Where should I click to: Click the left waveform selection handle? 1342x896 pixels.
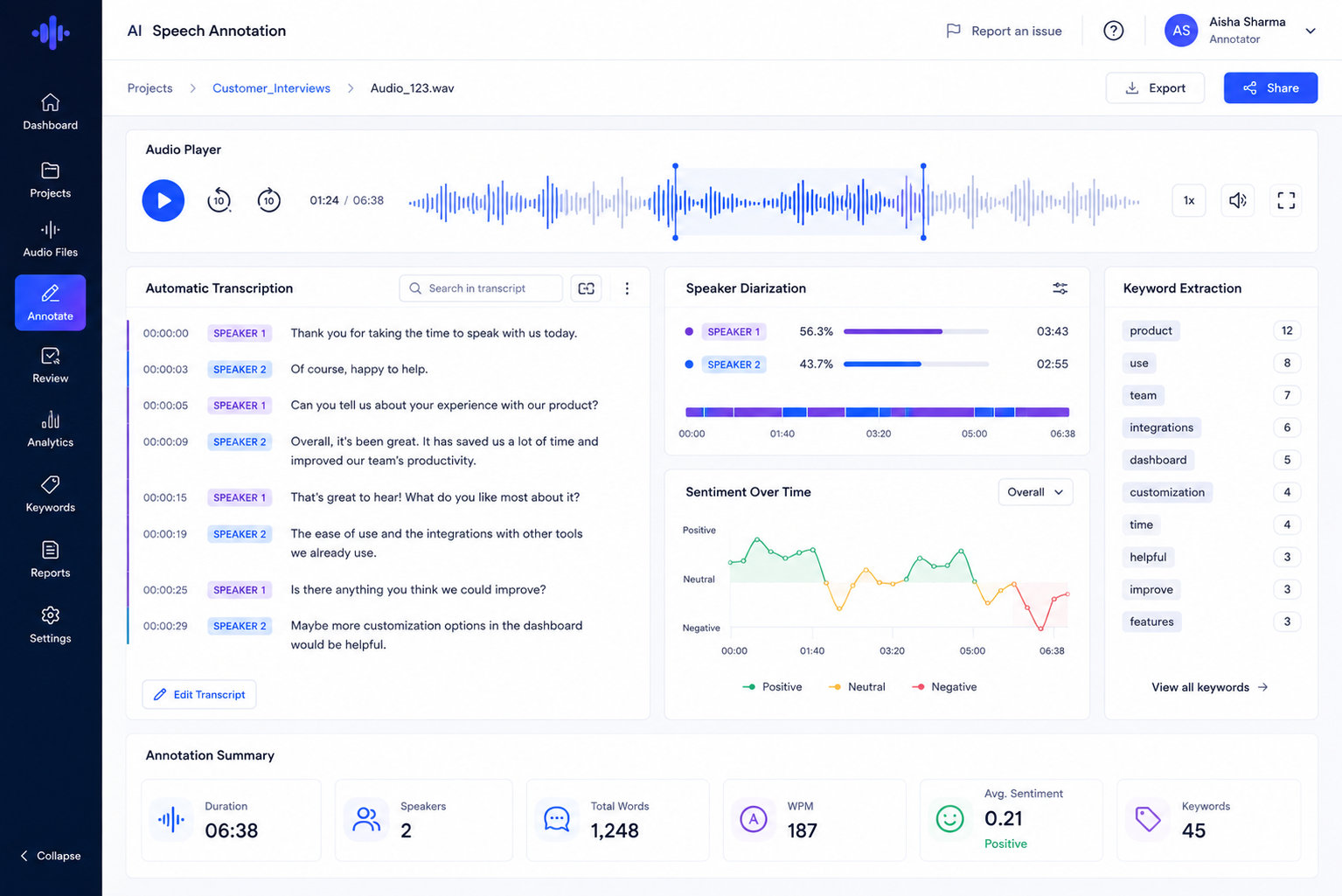(675, 201)
